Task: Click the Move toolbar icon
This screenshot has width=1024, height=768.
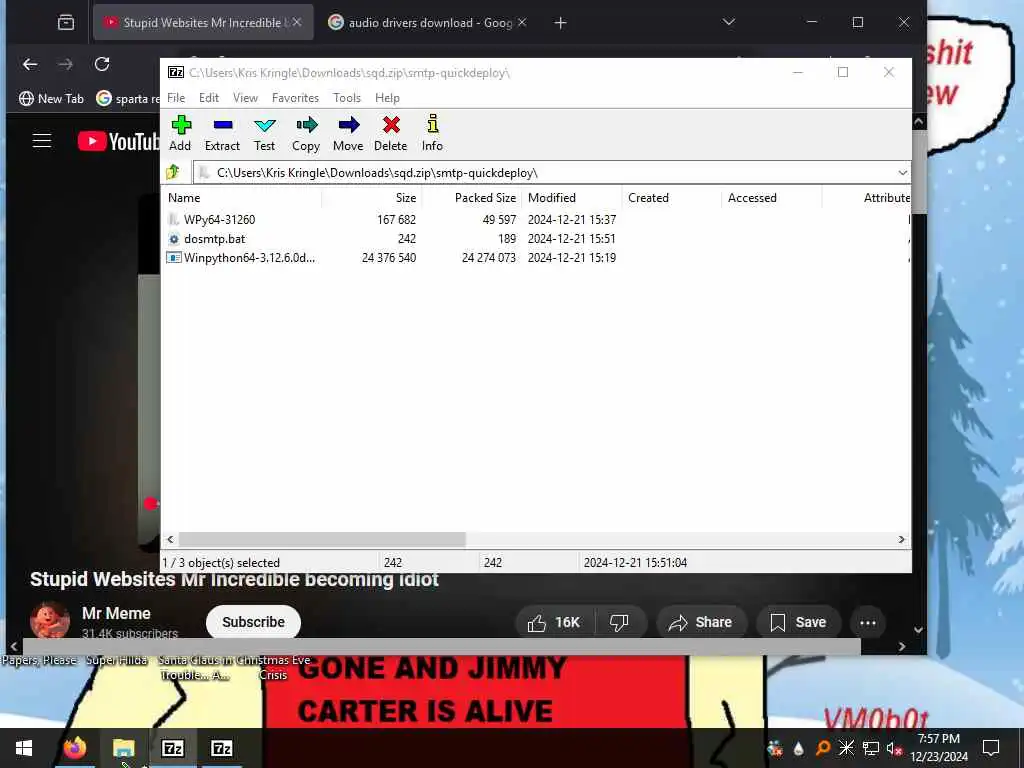Action: [348, 133]
